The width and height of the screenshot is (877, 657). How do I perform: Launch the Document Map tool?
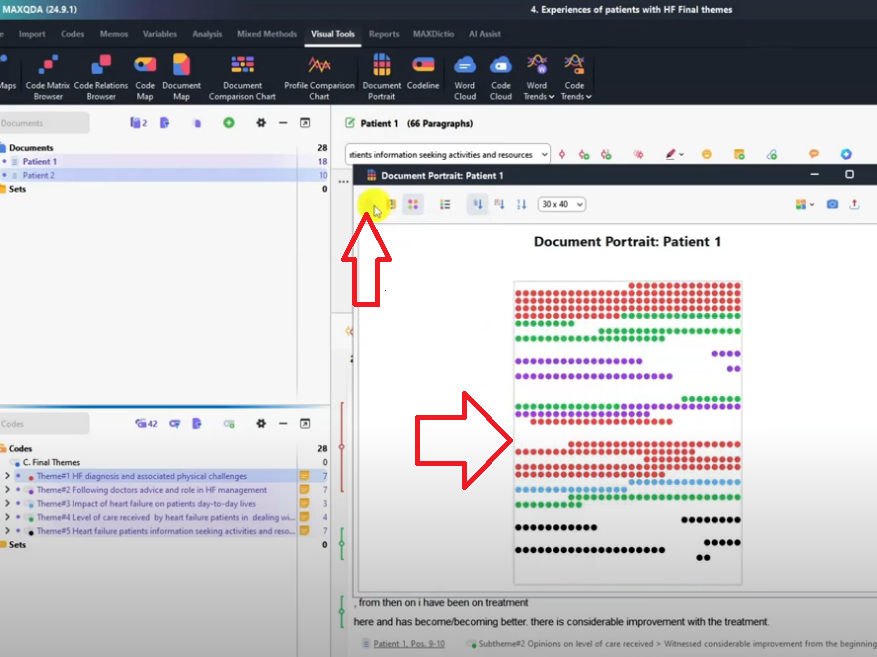(181, 77)
